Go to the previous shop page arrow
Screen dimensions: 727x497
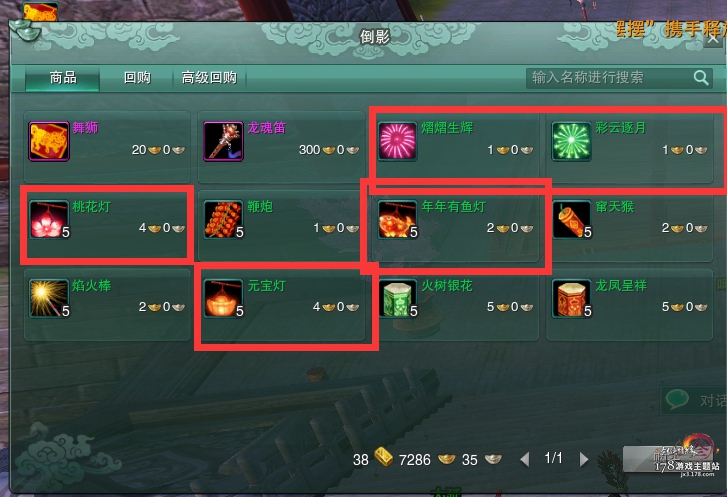[524, 459]
